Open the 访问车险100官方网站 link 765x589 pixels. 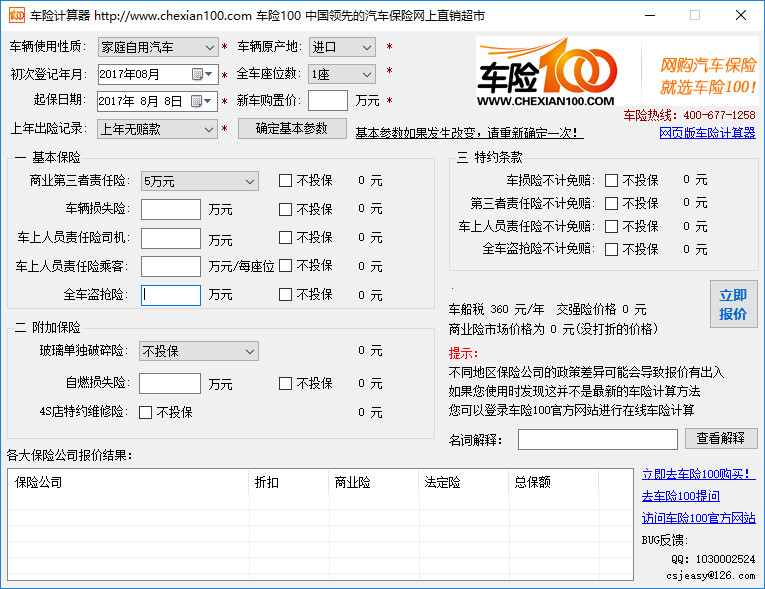[698, 518]
